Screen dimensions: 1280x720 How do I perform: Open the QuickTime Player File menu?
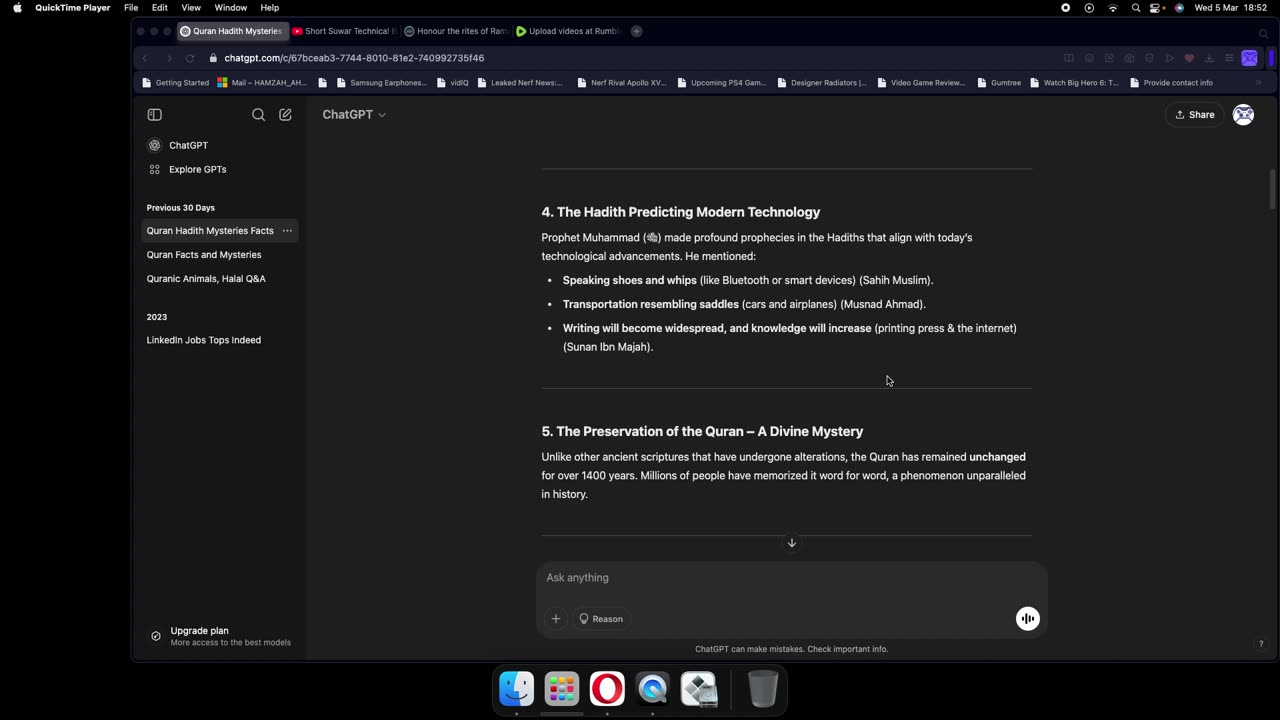[131, 7]
